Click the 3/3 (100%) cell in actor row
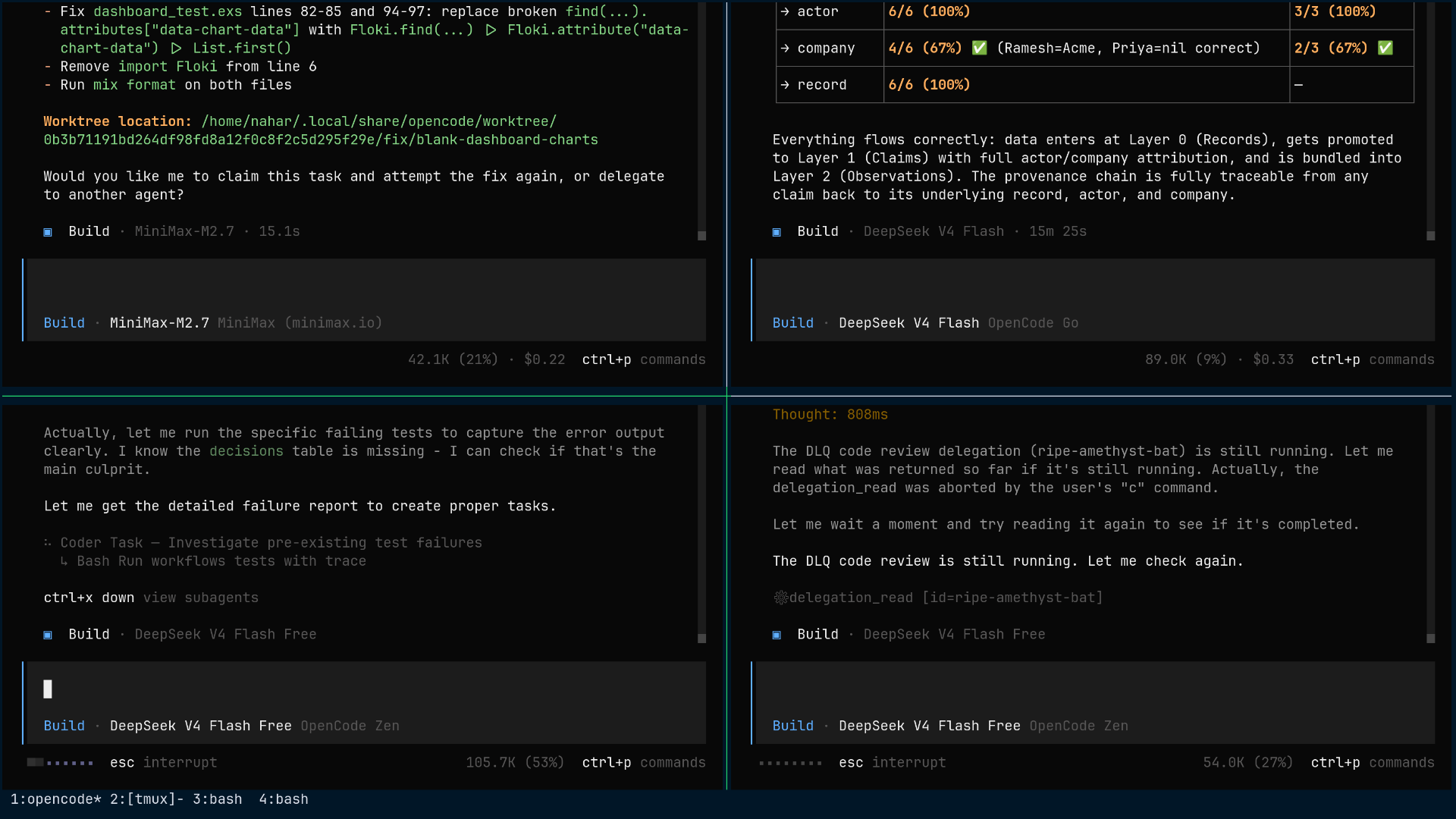Screen dimensions: 1456x819 tap(1335, 11)
